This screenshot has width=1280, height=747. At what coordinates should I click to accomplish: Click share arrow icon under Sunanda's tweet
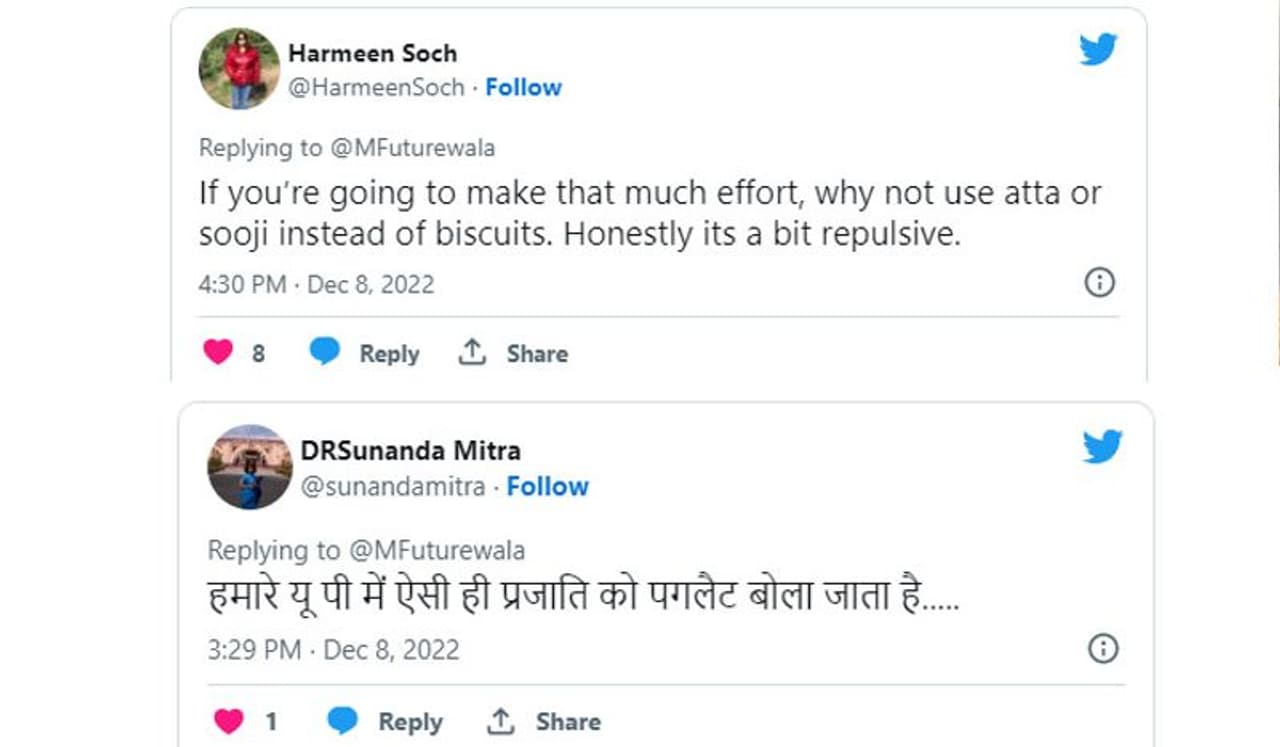[x=501, y=721]
